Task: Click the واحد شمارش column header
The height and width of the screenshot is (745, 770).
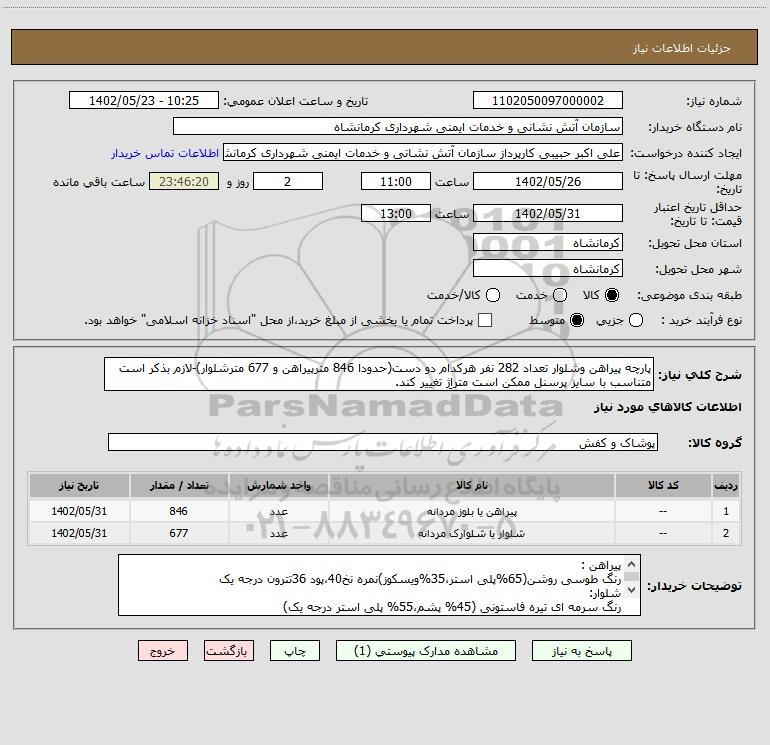Action: (x=278, y=485)
